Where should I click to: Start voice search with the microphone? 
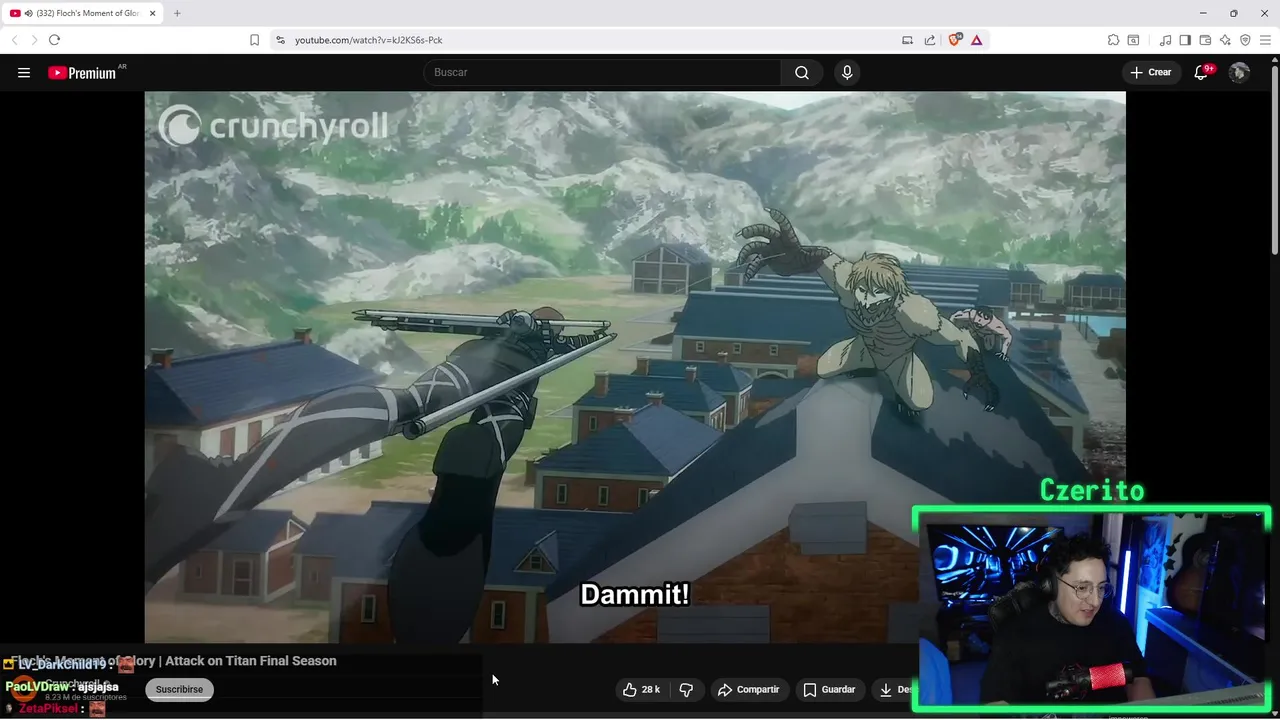click(847, 73)
